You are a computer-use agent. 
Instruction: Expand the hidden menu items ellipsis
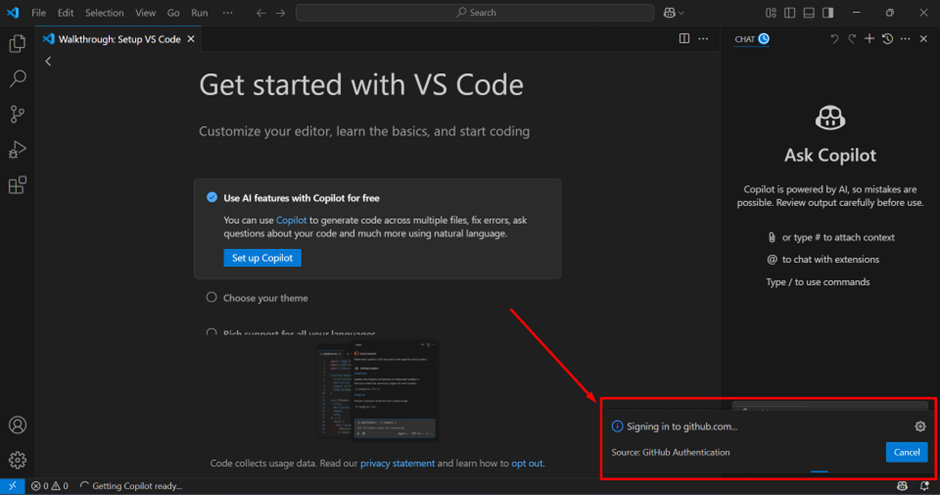coord(228,13)
